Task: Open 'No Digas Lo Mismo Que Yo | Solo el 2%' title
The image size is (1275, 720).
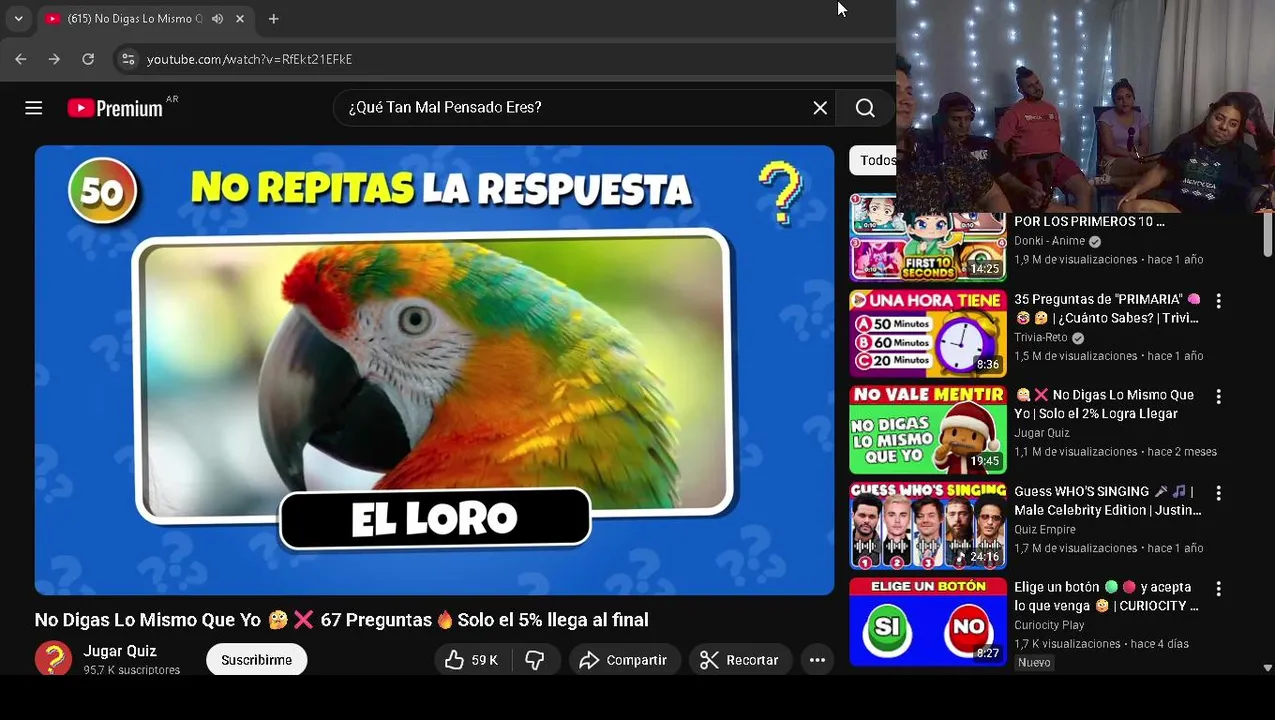Action: click(1105, 404)
